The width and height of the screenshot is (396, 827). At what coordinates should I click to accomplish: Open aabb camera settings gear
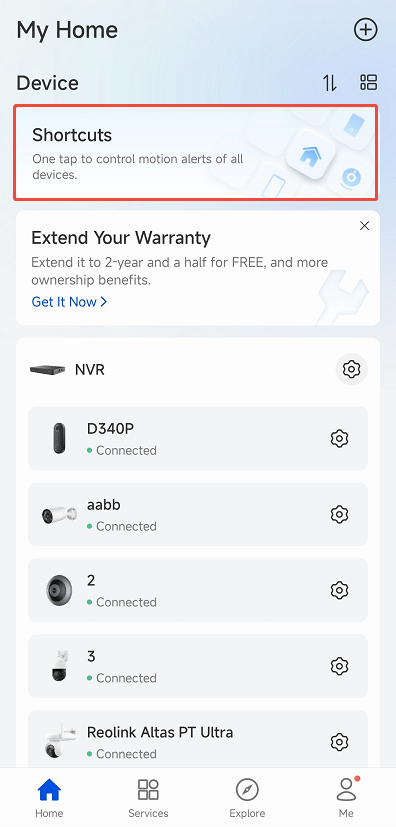(339, 514)
